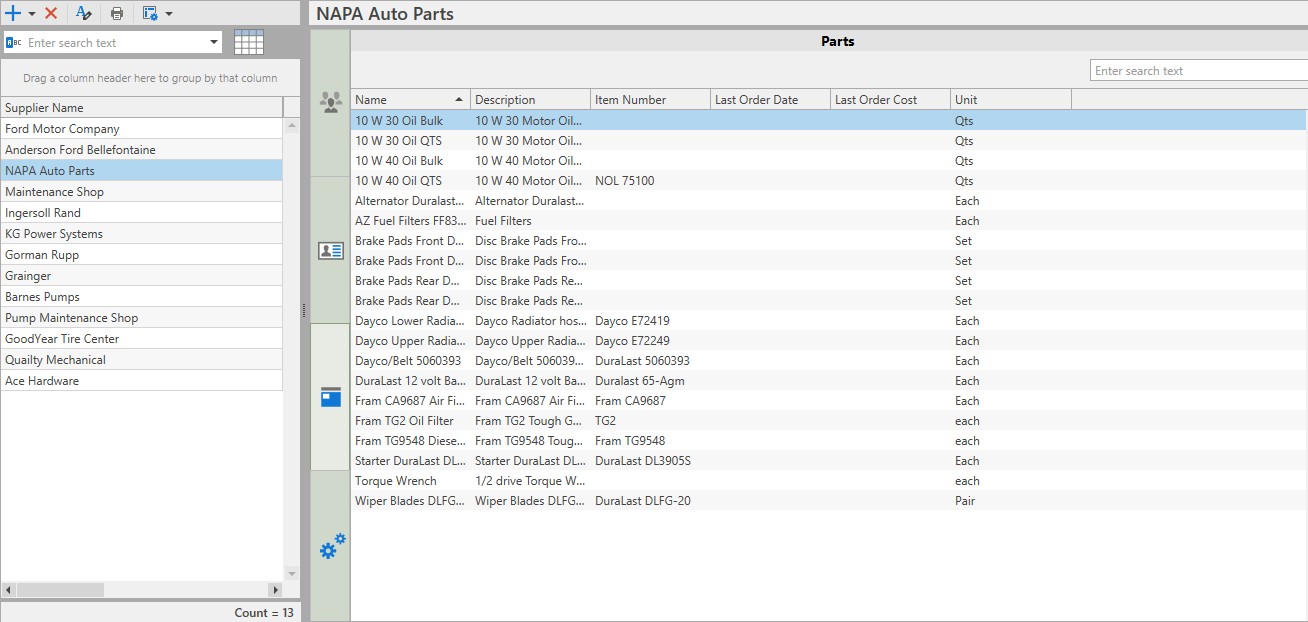Click item number NOL 75100
The width and height of the screenshot is (1308, 622).
point(625,181)
